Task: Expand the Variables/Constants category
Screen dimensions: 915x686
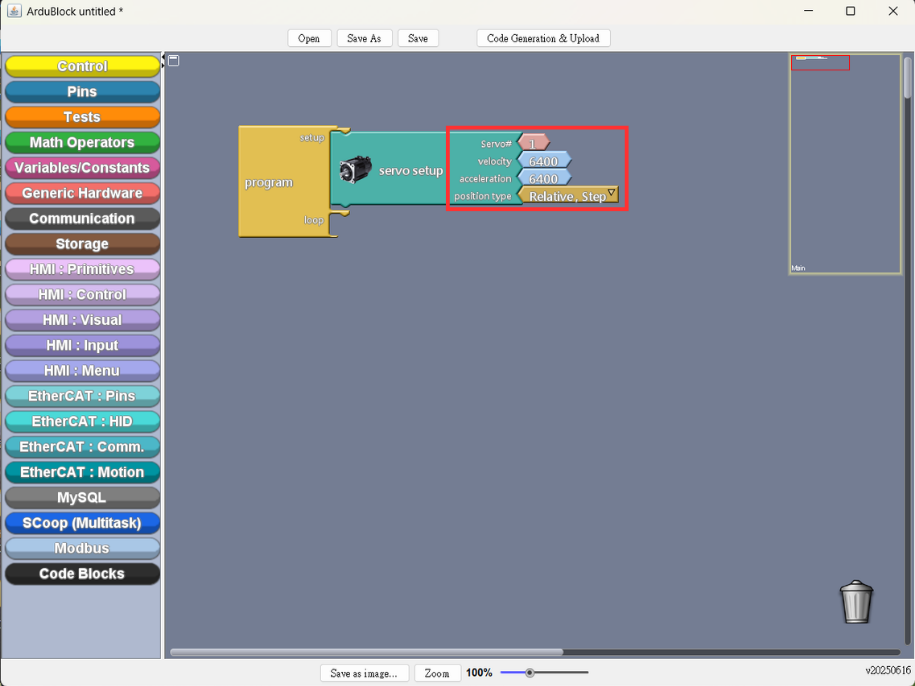Action: click(82, 167)
